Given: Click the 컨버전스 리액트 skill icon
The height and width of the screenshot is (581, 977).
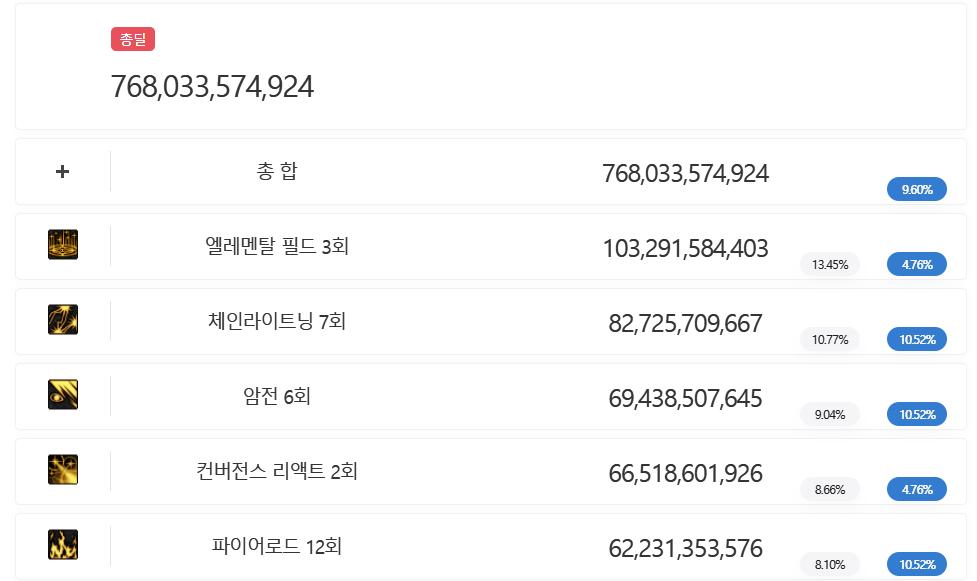Looking at the screenshot, I should (63, 470).
